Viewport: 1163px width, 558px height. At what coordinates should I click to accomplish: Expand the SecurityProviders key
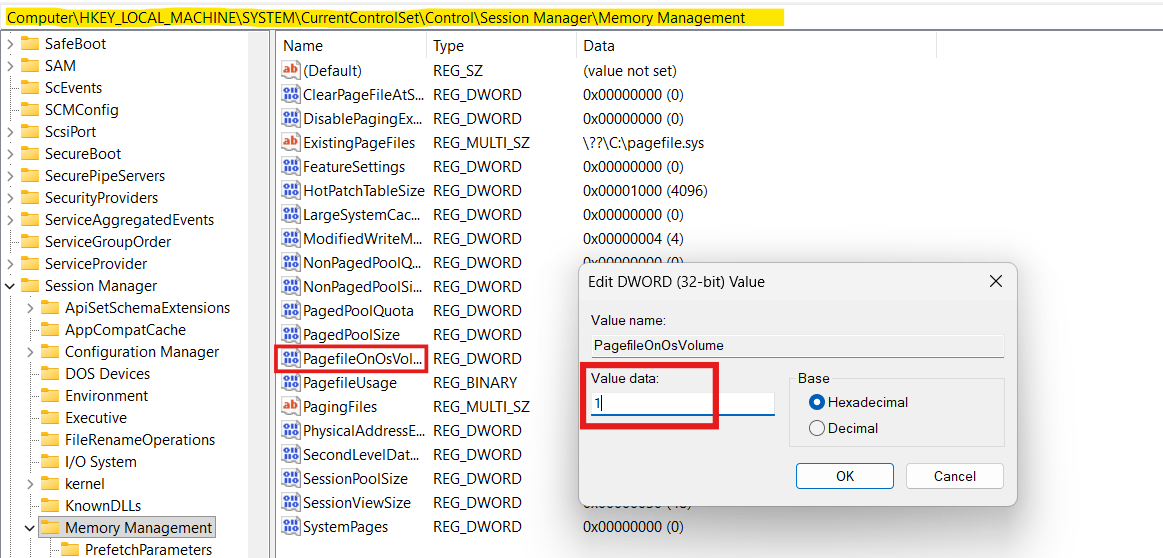pyautogui.click(x=10, y=198)
